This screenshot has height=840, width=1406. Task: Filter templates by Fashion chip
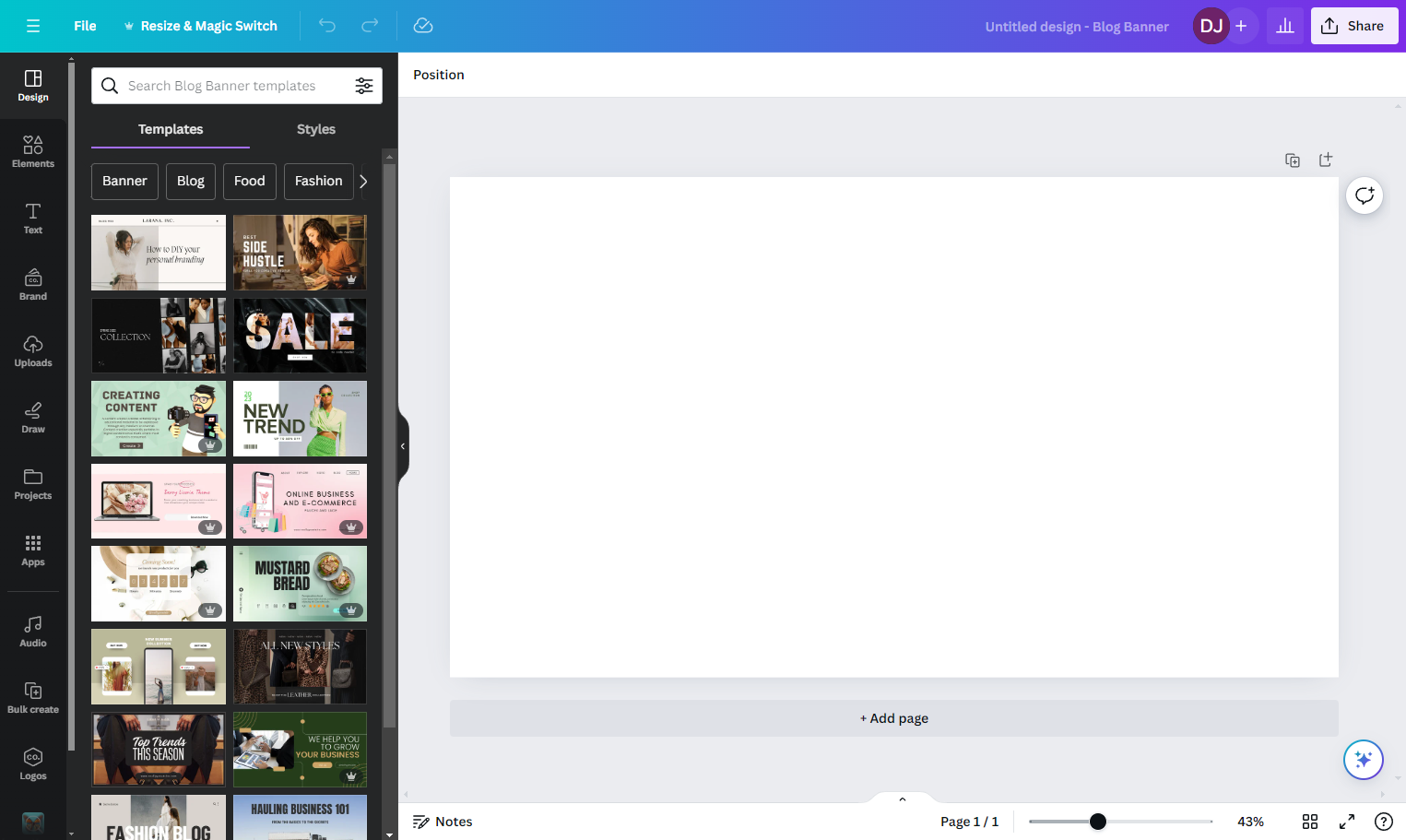point(318,182)
